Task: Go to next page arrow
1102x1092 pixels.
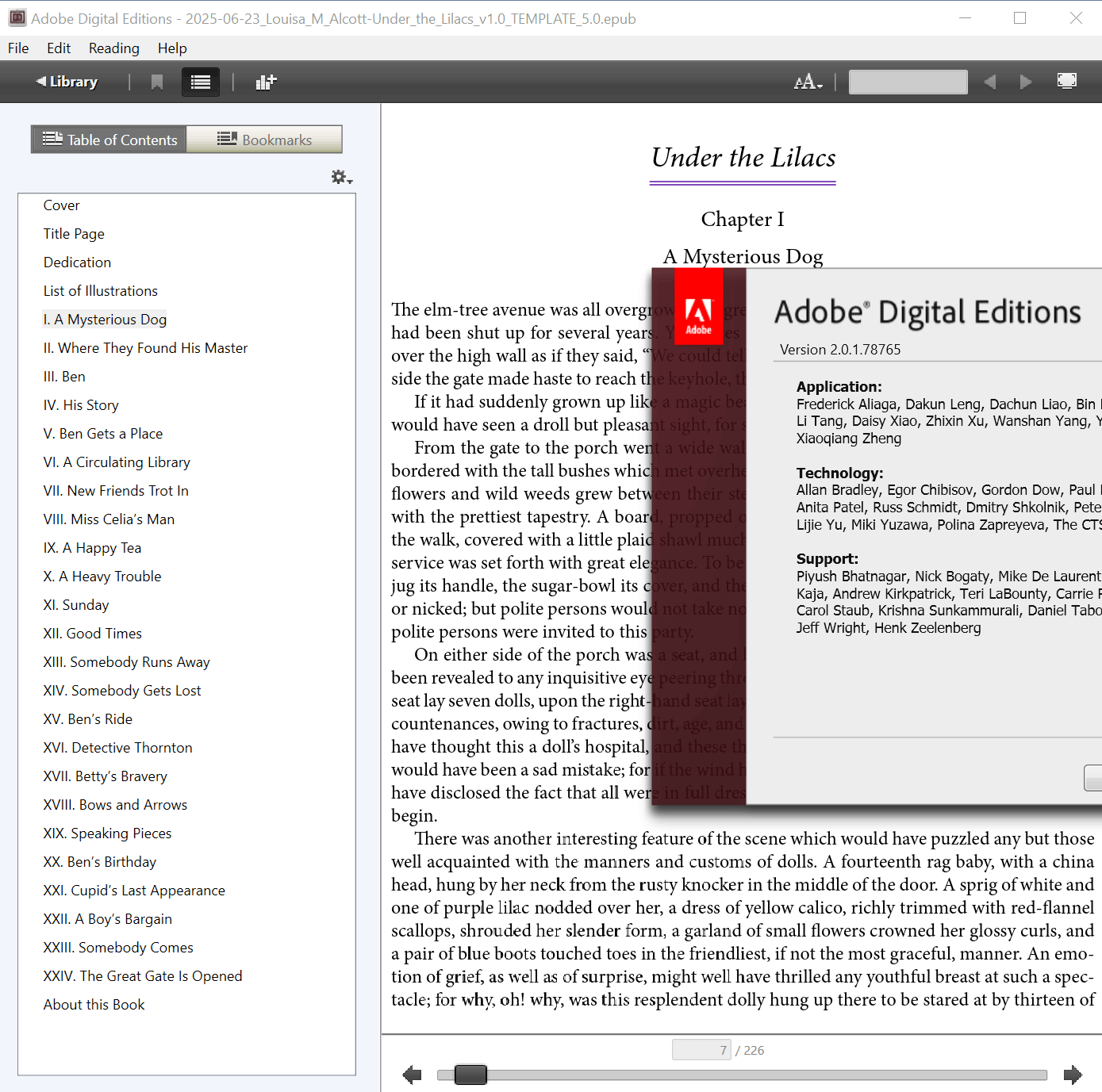Action: point(1073,1075)
